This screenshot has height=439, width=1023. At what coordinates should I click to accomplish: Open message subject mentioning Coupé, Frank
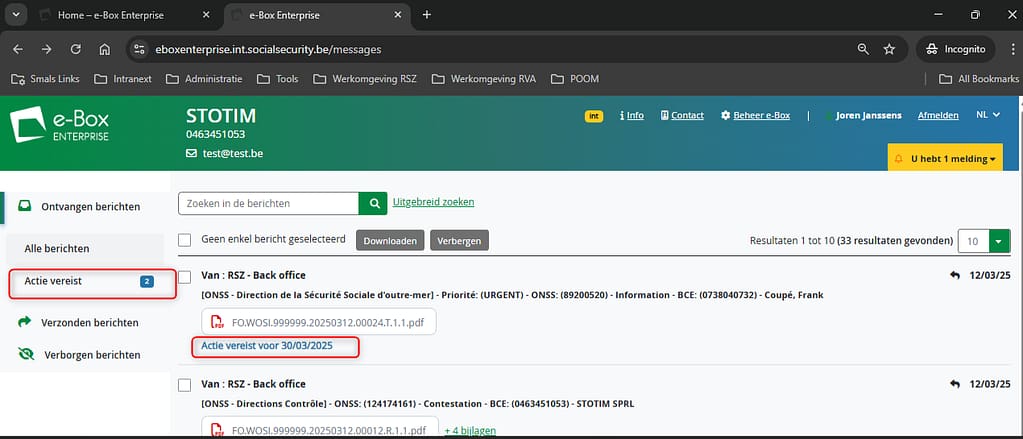[x=512, y=295]
